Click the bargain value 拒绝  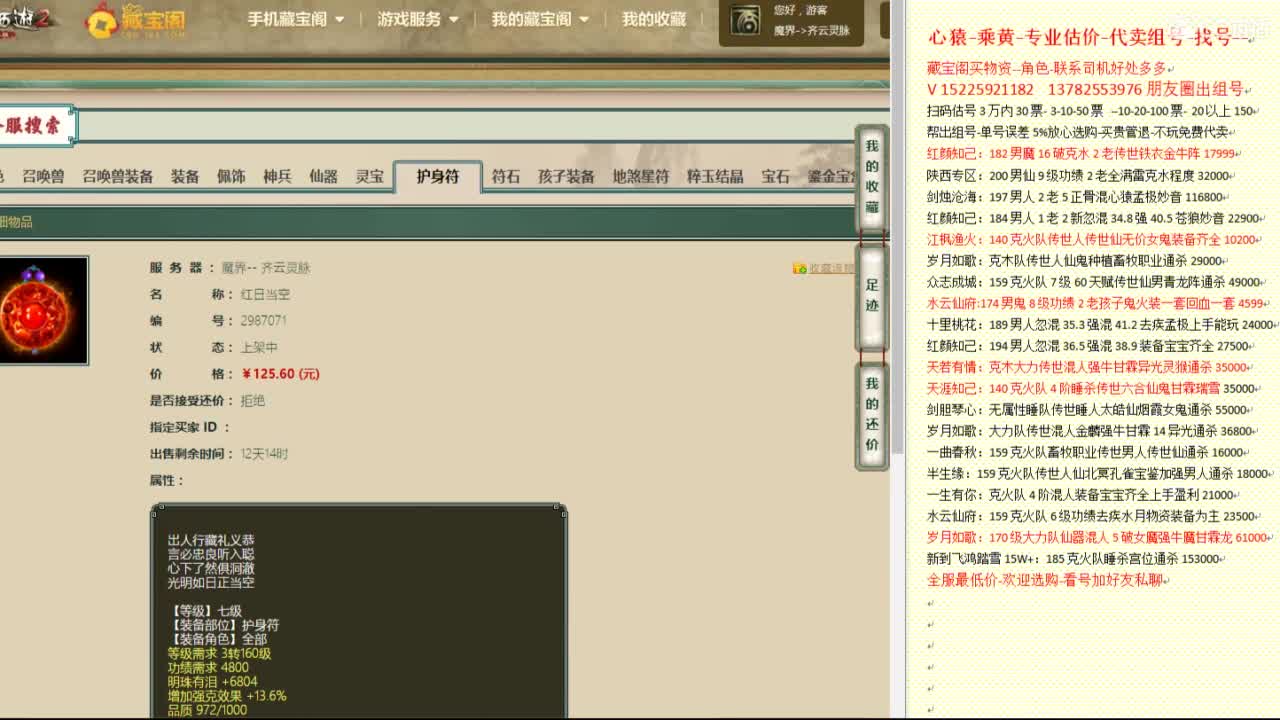pos(252,401)
